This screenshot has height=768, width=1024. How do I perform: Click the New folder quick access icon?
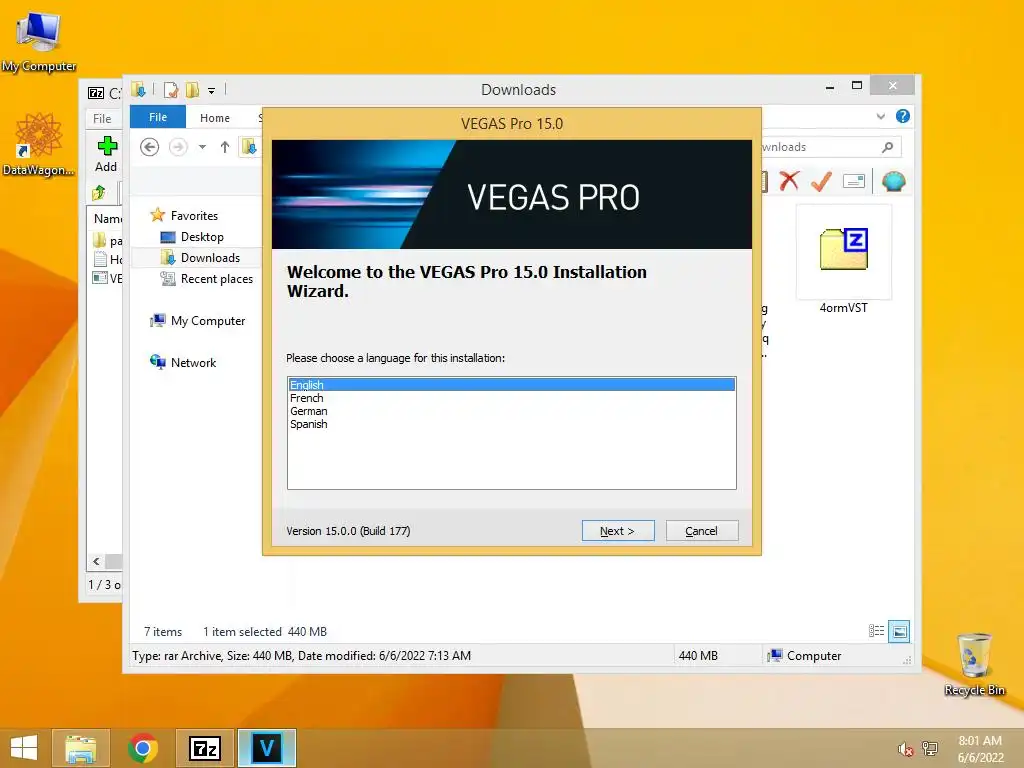coord(192,89)
